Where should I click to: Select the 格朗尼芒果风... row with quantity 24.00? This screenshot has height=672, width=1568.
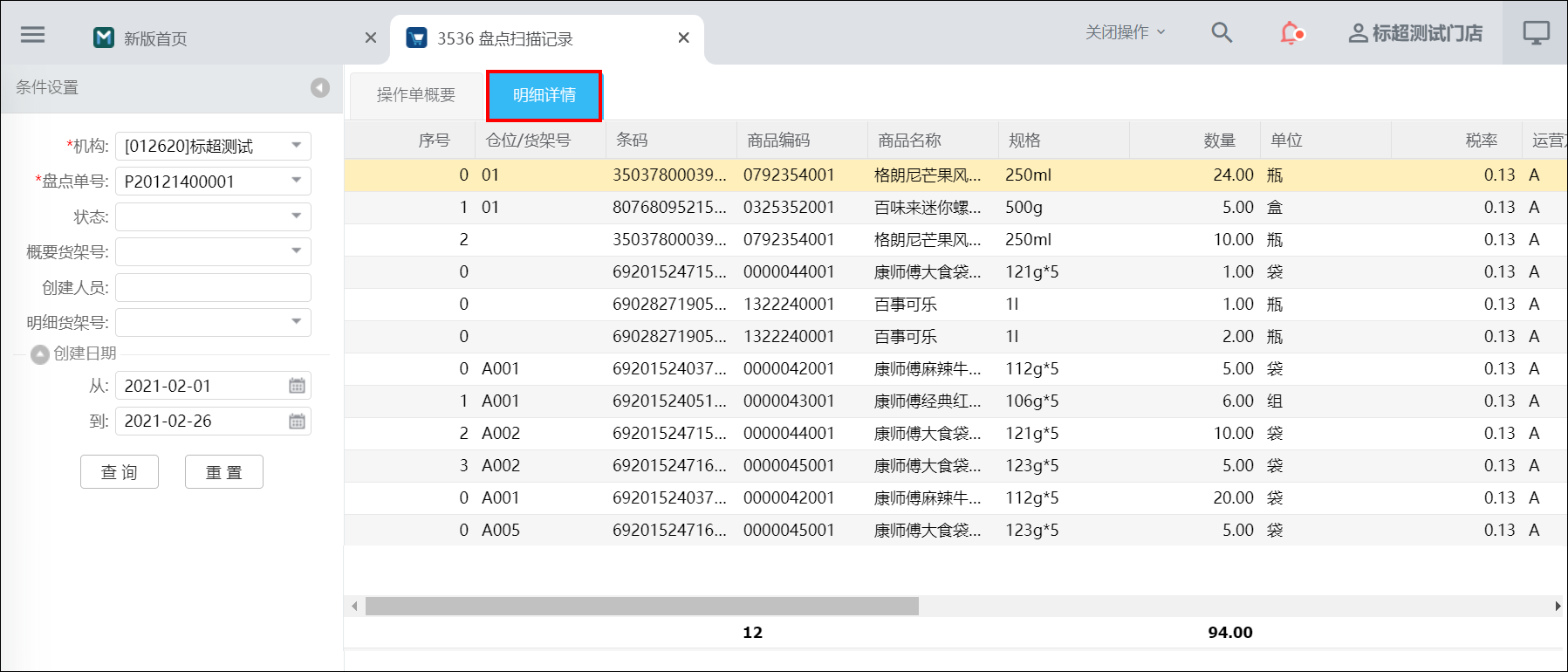pos(955,175)
